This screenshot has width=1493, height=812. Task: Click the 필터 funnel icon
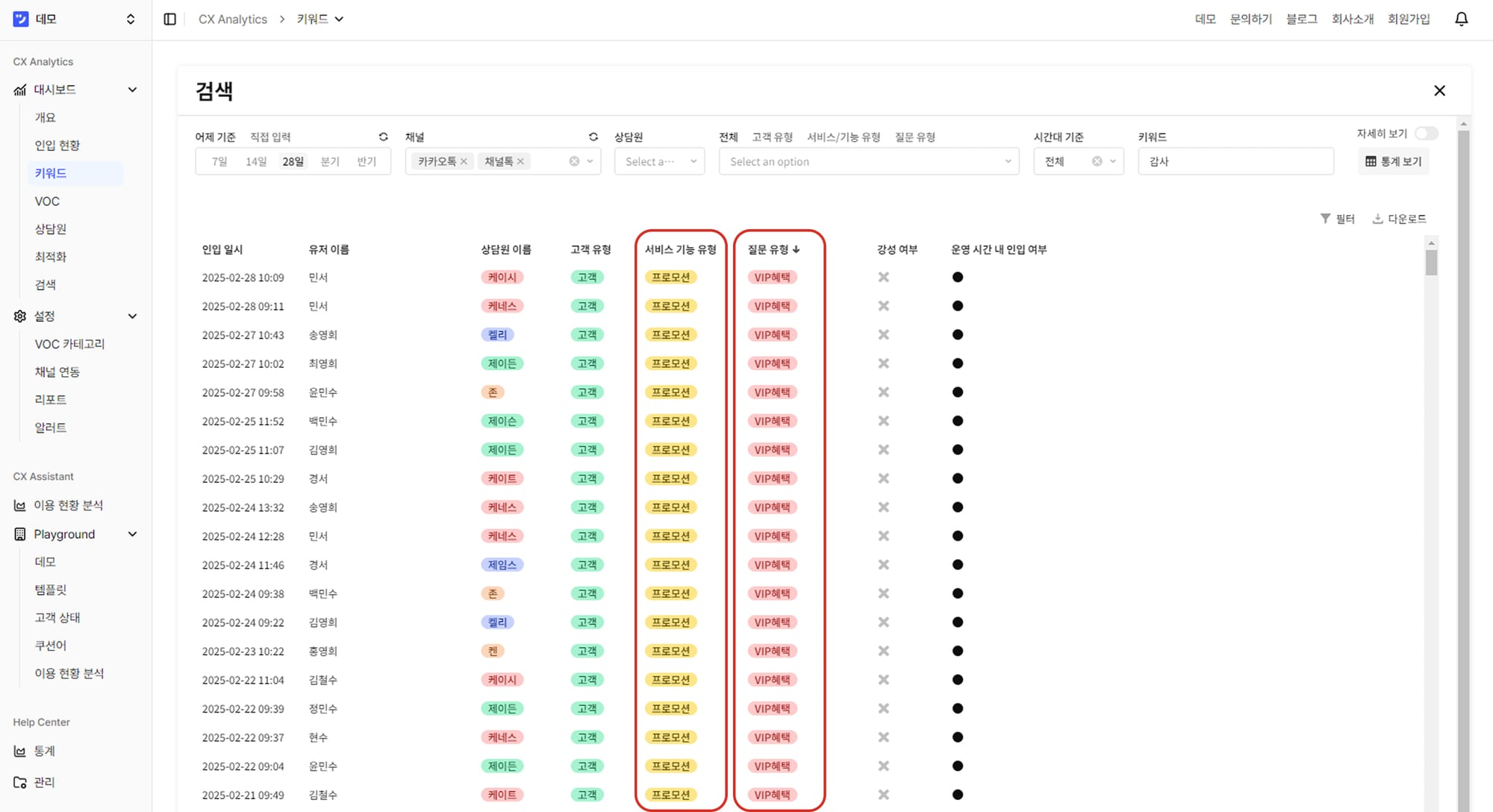(x=1325, y=219)
